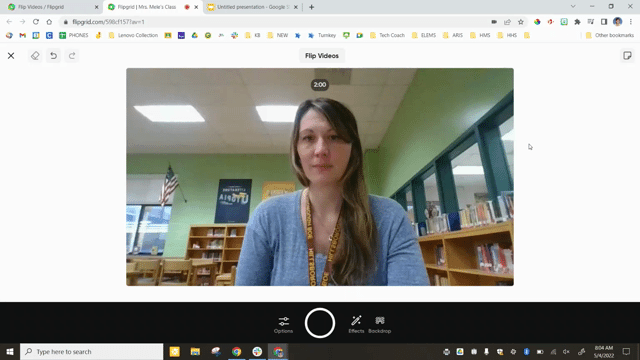This screenshot has width=640, height=360.
Task: Start recording with the round record button
Action: coord(320,323)
